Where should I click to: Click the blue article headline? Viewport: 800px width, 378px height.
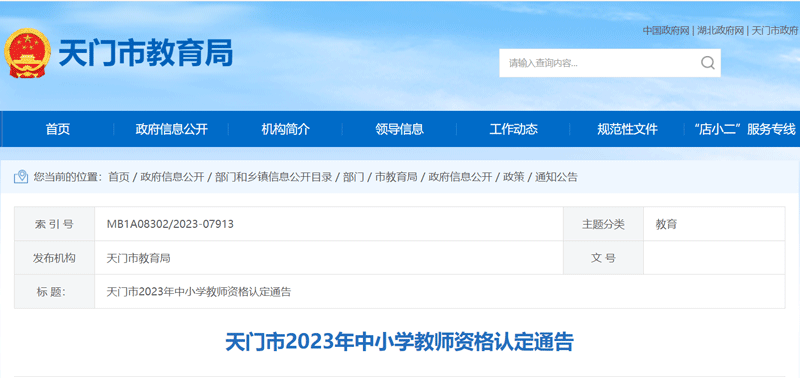399,342
